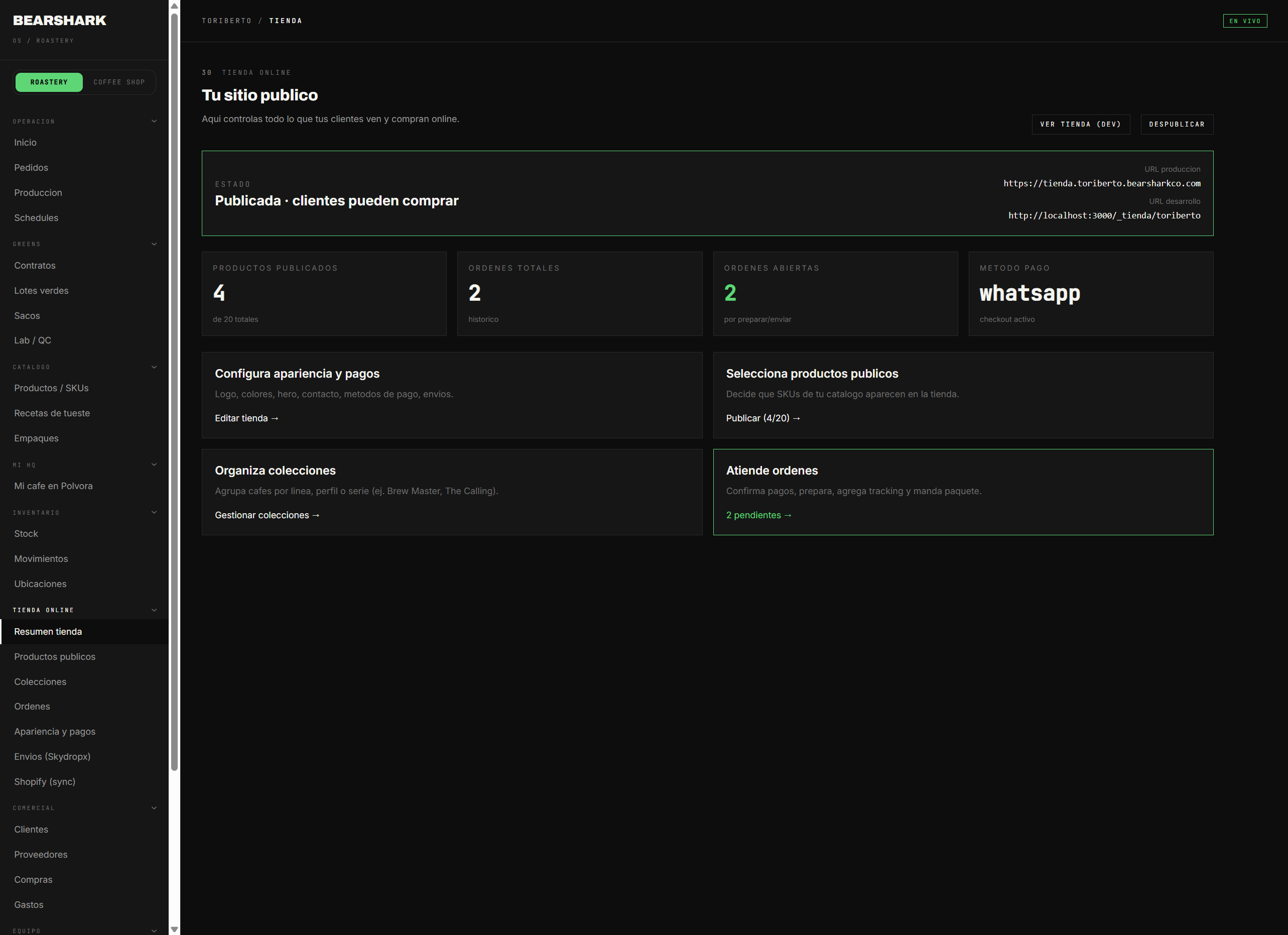Open Lab / QC page
Screen dimensions: 1288x935
coord(84,340)
